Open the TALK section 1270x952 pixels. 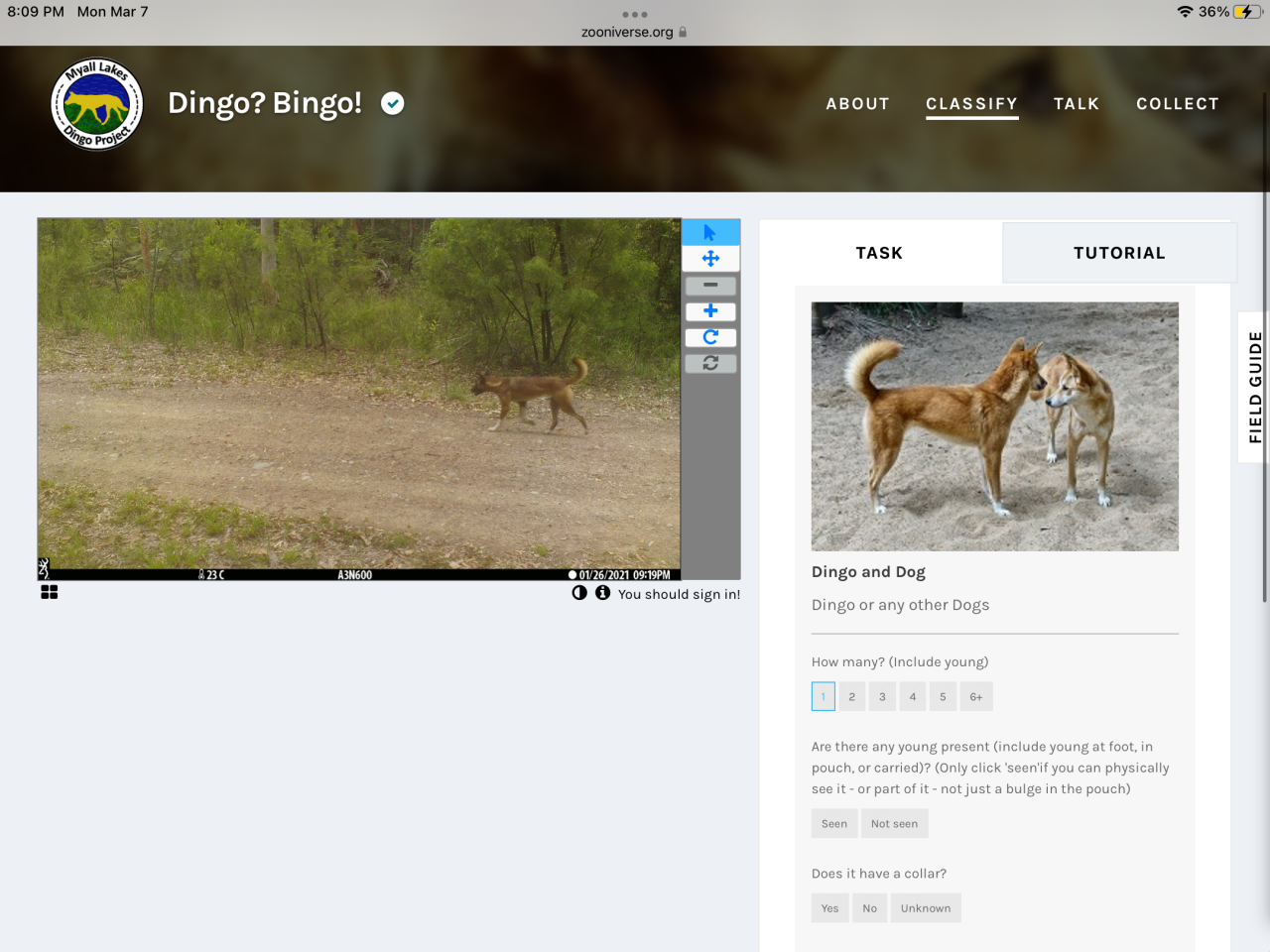1077,103
